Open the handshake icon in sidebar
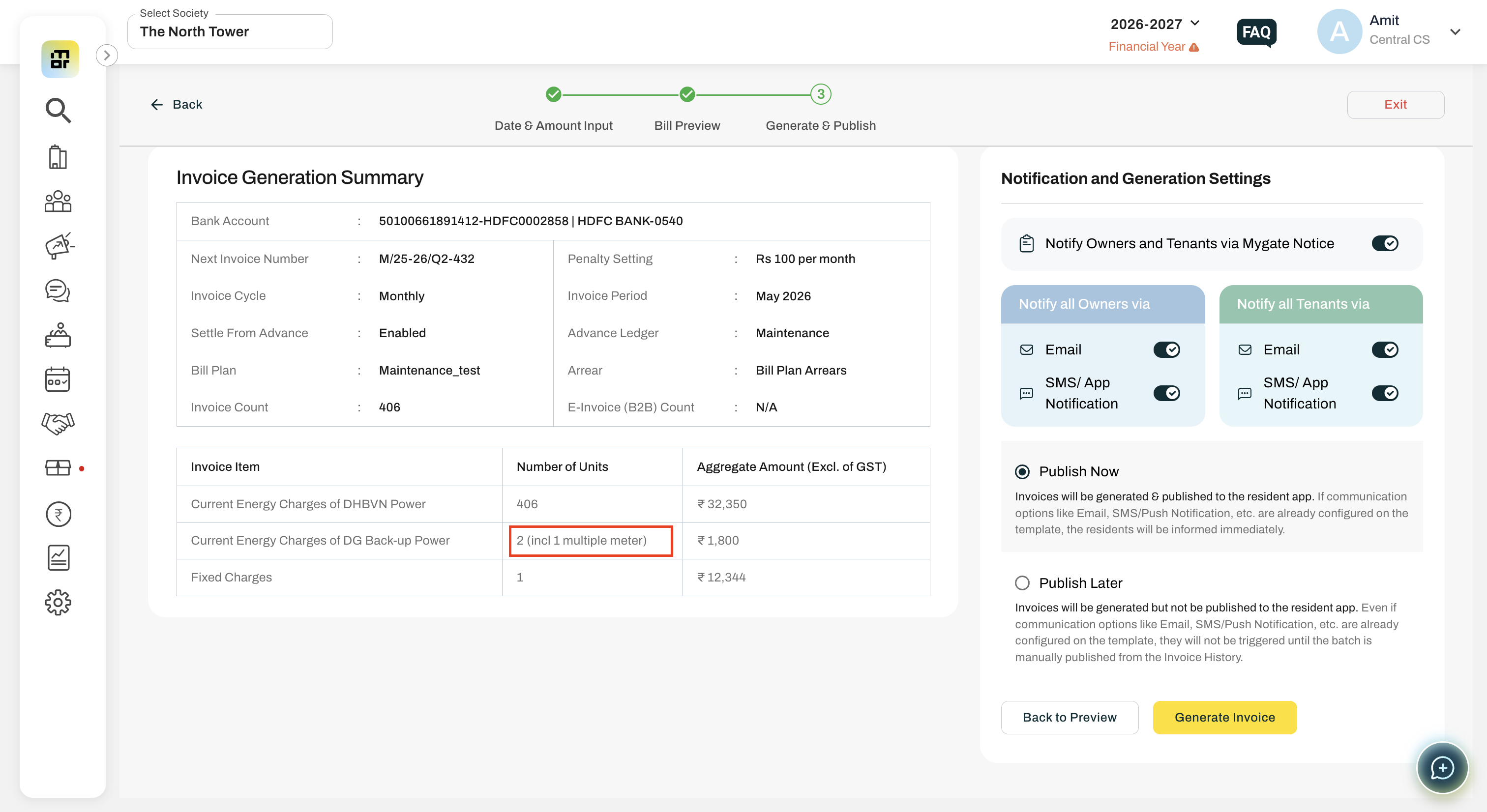The height and width of the screenshot is (812, 1487). coord(58,423)
